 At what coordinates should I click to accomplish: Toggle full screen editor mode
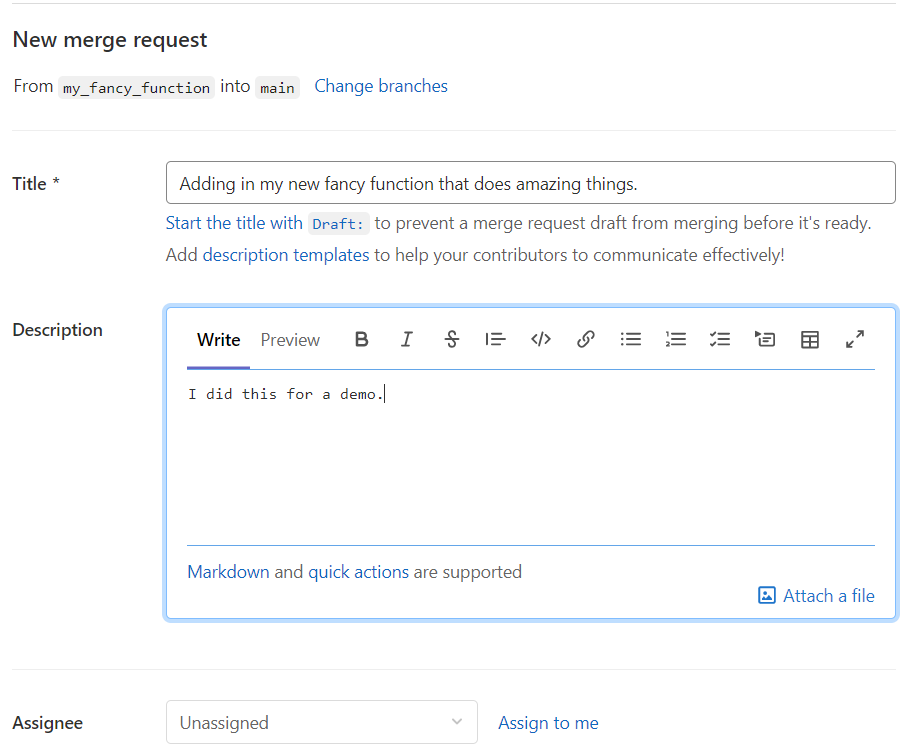coord(855,340)
